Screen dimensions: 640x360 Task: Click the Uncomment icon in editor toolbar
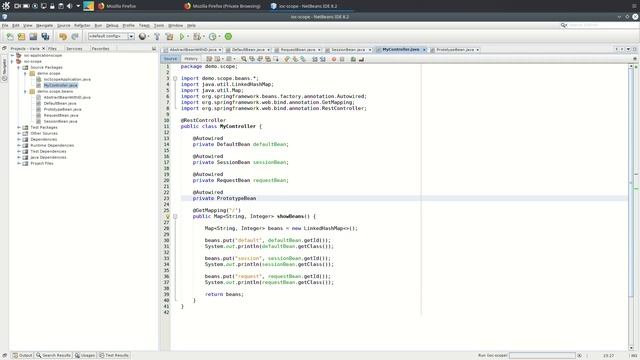[361, 59]
